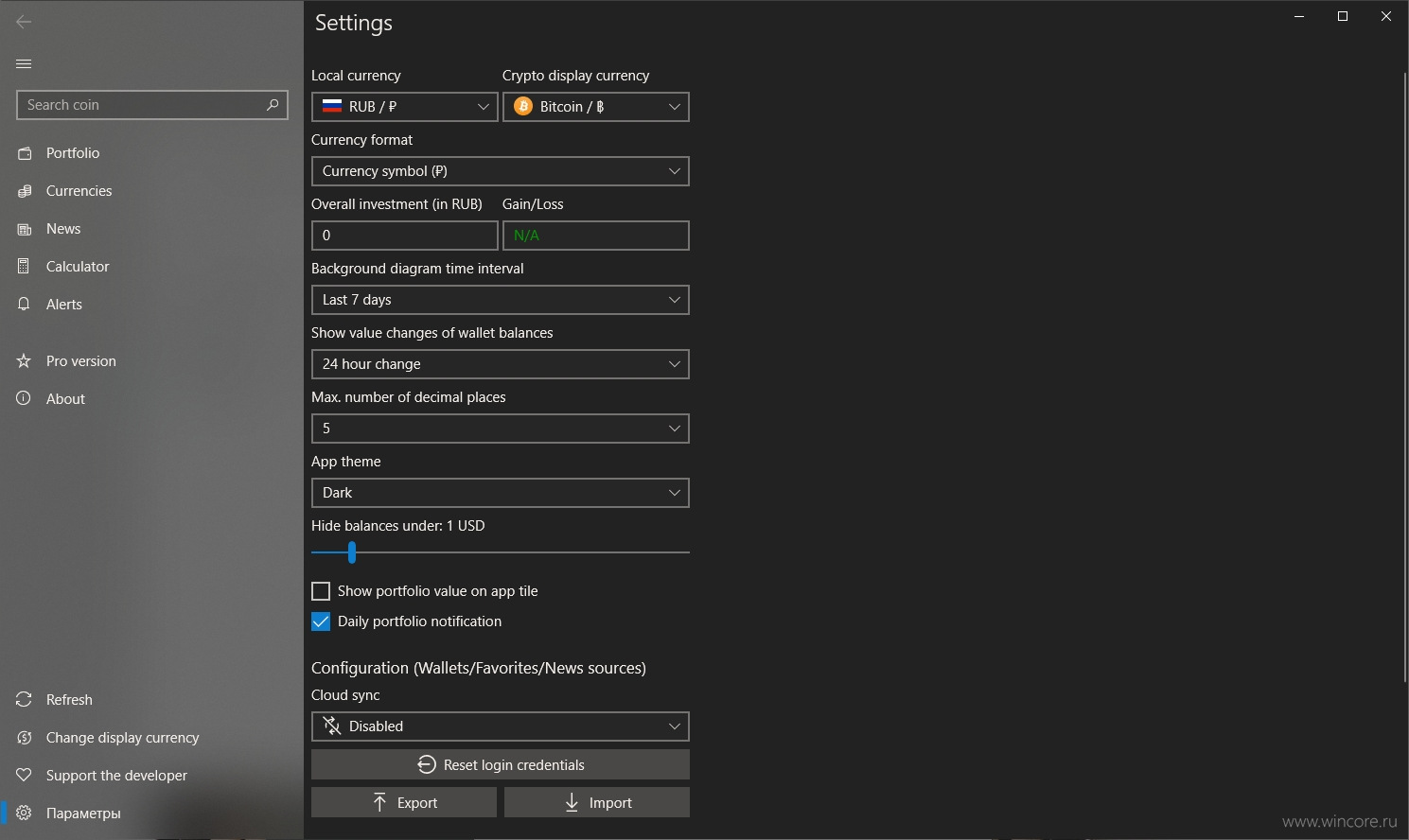Image resolution: width=1409 pixels, height=840 pixels.
Task: Click the Change display currency icon
Action: [x=25, y=738]
